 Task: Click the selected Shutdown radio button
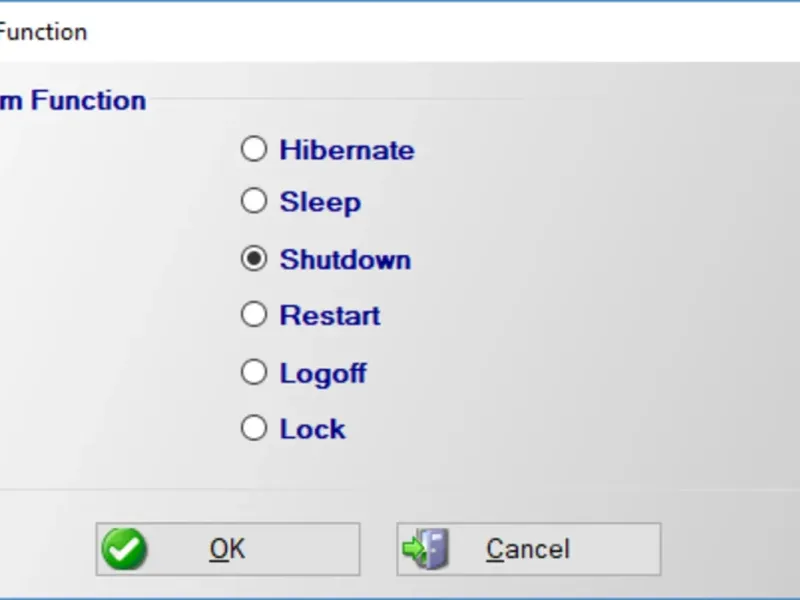(254, 259)
